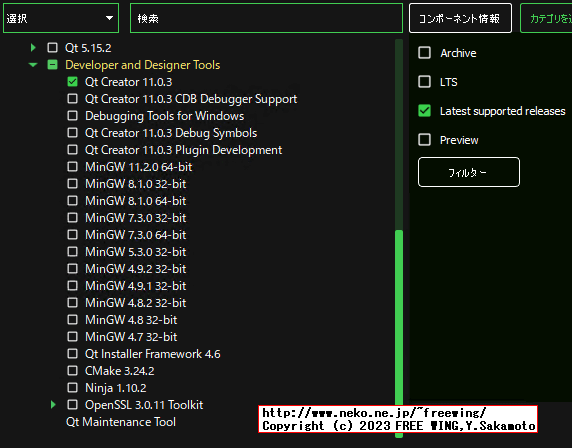Check MinGW 8.1.0 32-bit checkbox
The width and height of the screenshot is (572, 448).
click(73, 184)
